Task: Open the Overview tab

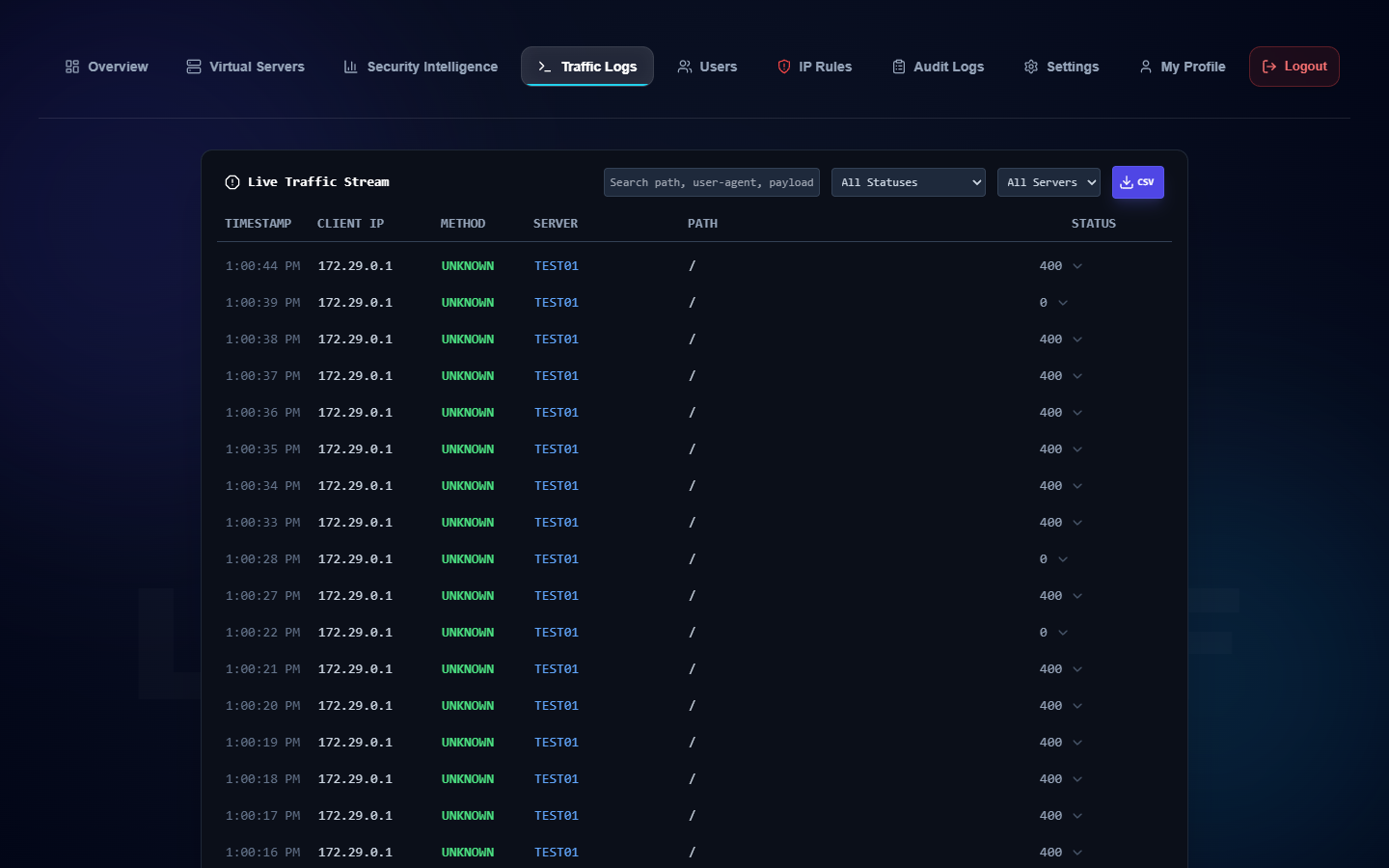Action: tap(106, 67)
